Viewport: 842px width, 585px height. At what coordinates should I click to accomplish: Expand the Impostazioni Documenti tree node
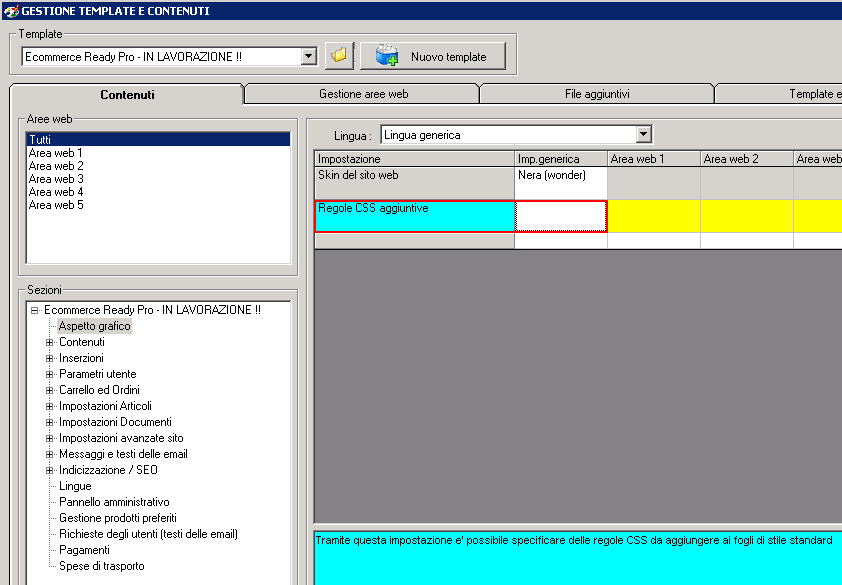49,422
